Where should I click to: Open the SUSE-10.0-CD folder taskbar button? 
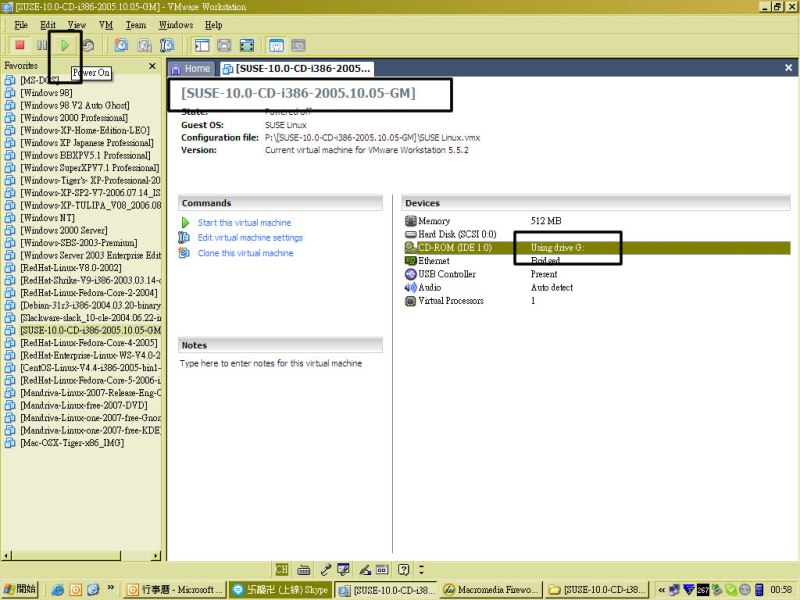tap(597, 590)
